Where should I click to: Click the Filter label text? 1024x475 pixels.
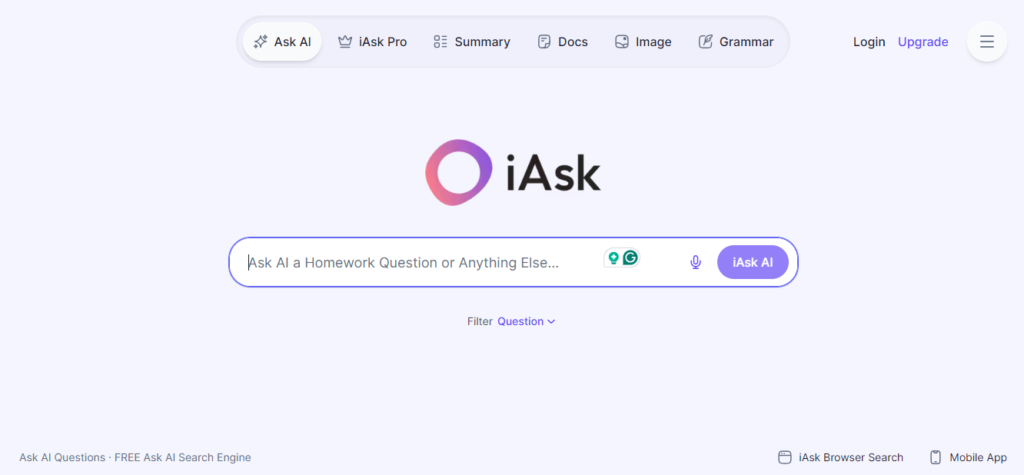480,321
